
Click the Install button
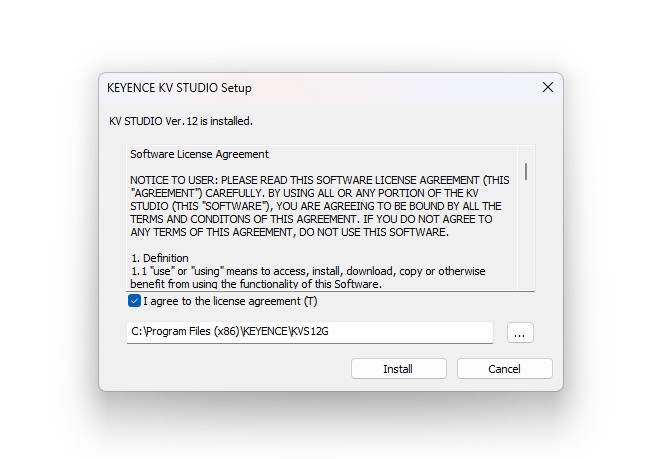click(x=399, y=369)
